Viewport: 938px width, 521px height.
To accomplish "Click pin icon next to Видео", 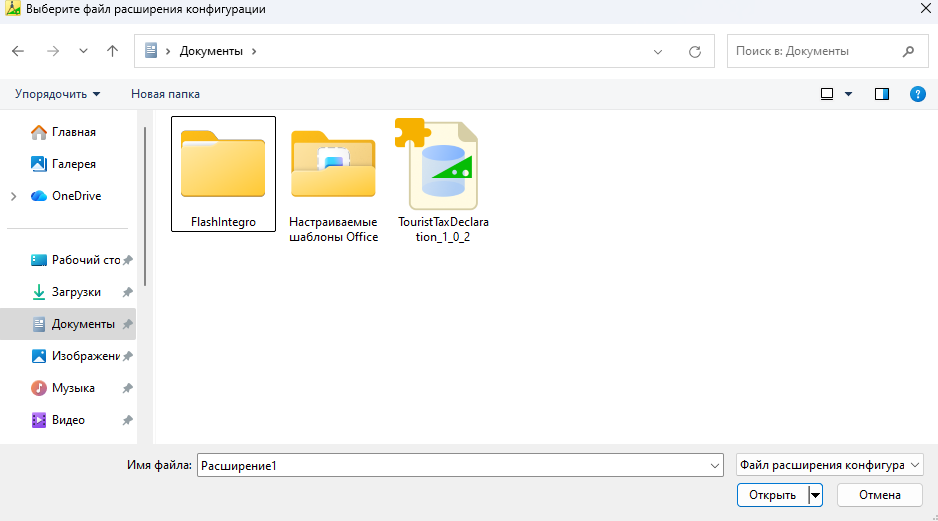I will tap(127, 421).
